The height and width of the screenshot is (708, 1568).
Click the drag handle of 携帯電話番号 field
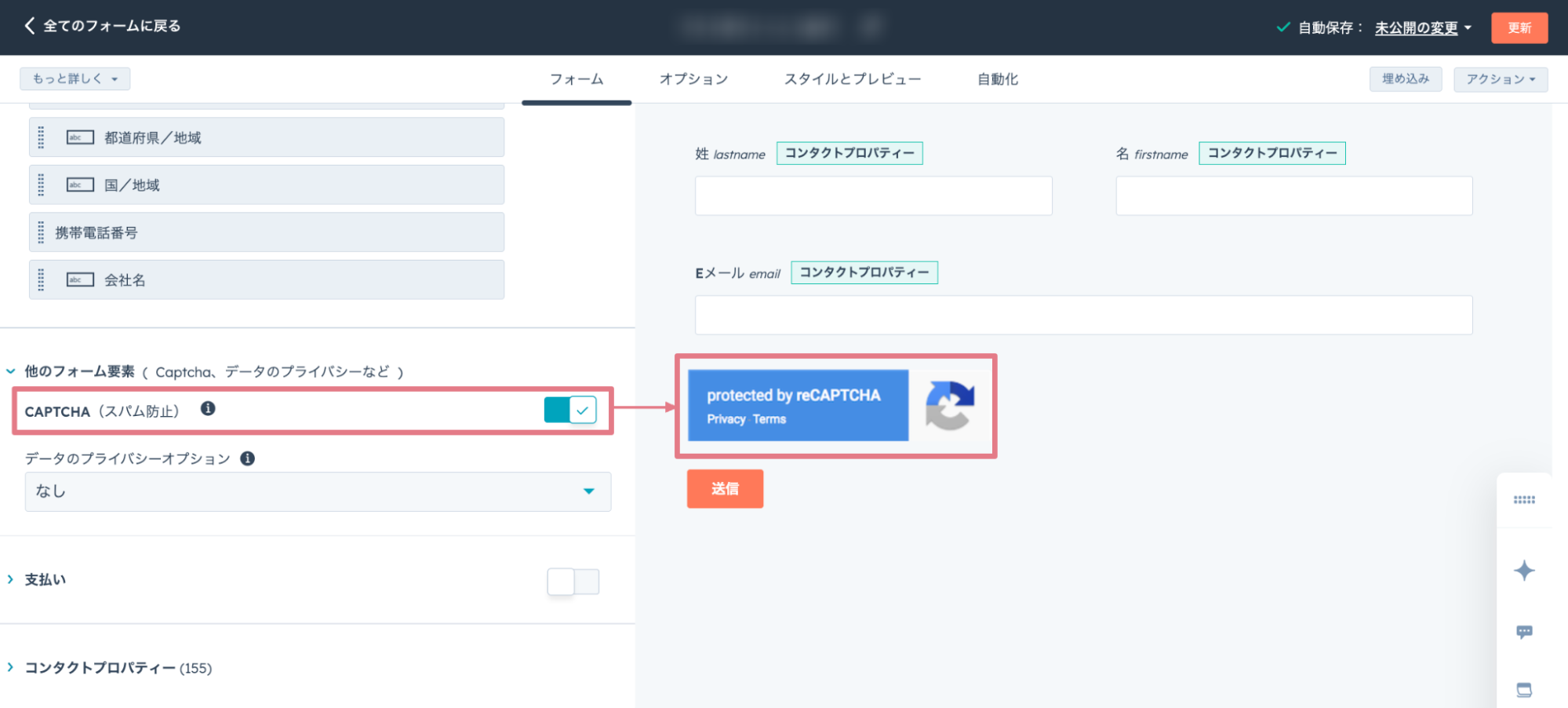tap(41, 232)
